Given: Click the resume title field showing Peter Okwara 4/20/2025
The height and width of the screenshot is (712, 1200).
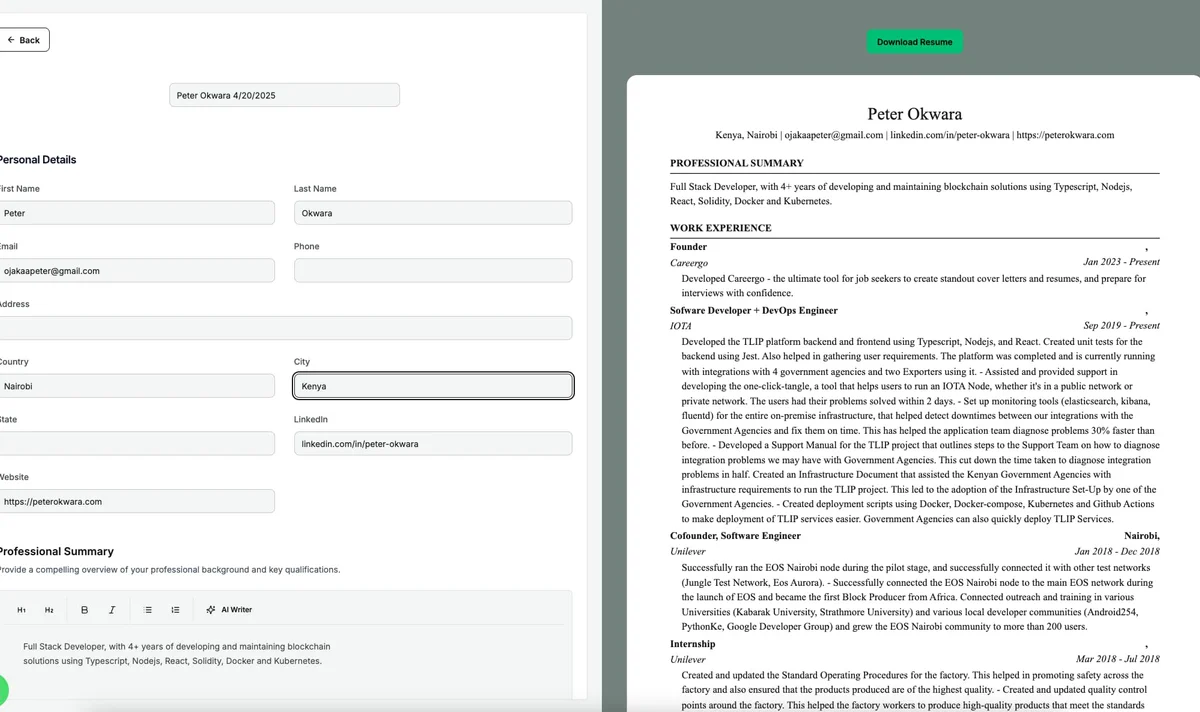Looking at the screenshot, I should click(x=284, y=94).
